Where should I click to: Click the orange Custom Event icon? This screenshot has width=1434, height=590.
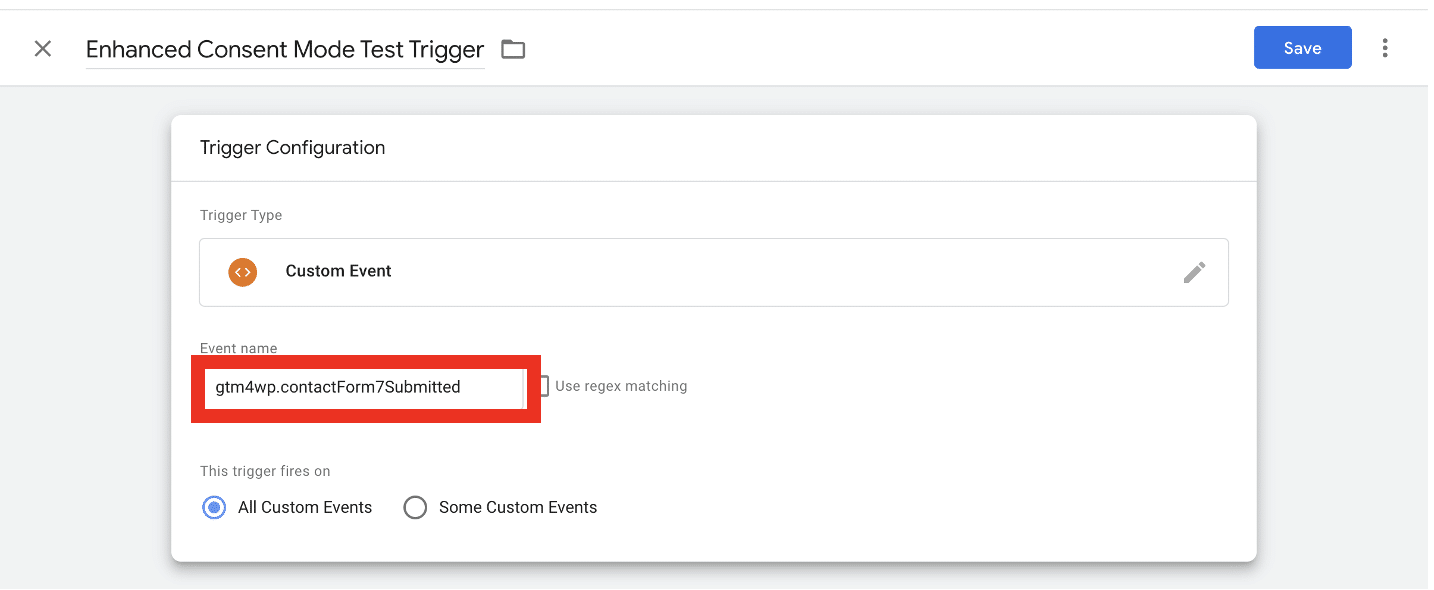point(242,272)
